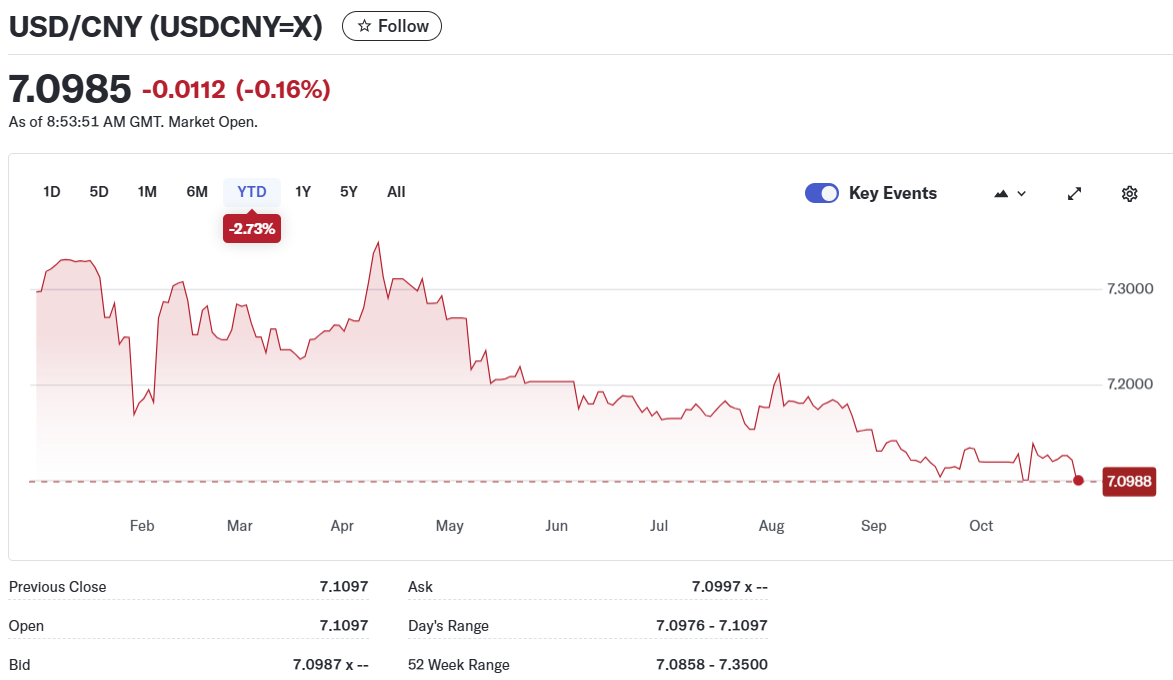
Task: Click the USD/CNY ticker title
Action: click(x=166, y=27)
